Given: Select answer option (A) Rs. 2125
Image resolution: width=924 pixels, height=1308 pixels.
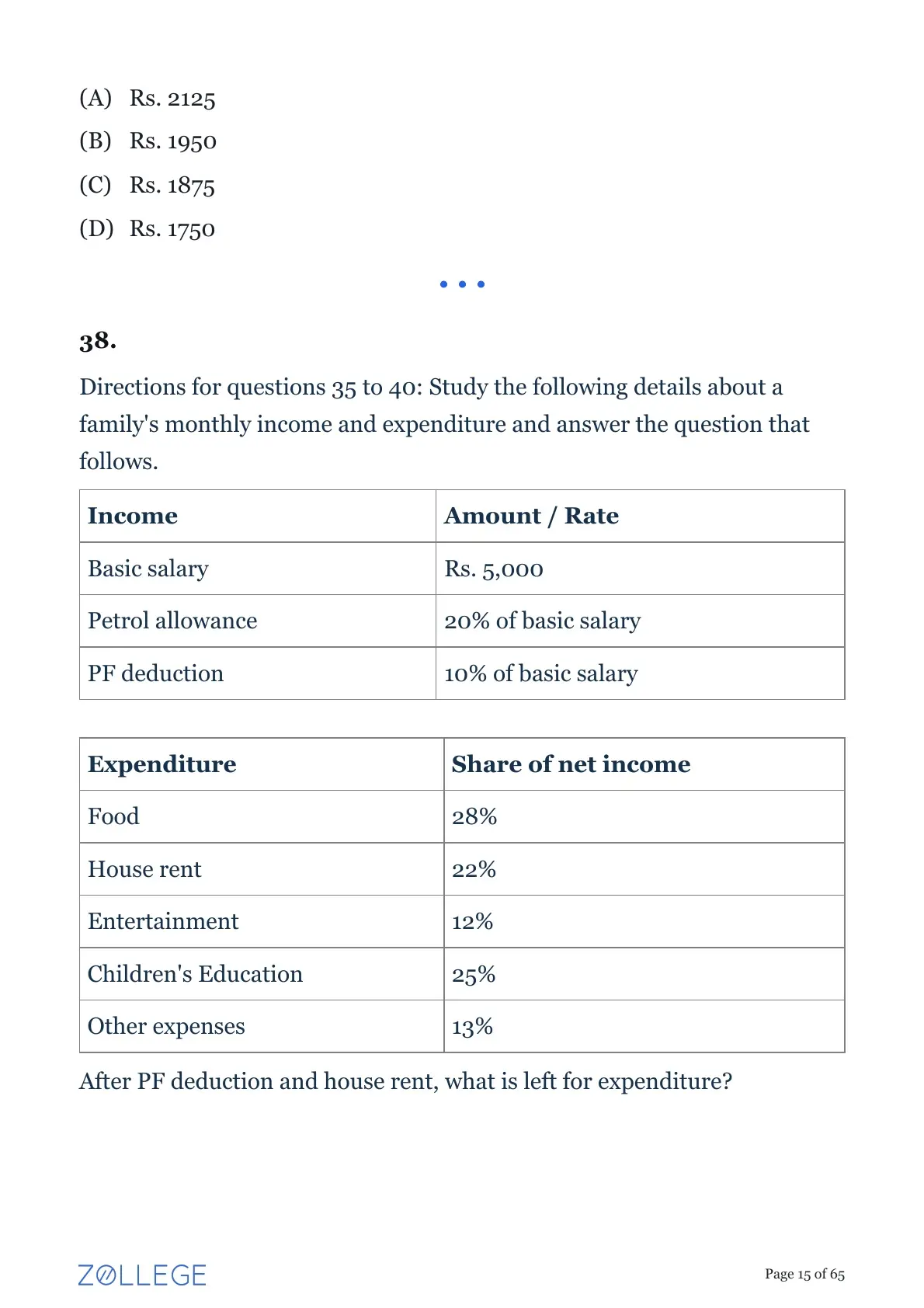Looking at the screenshot, I should [148, 98].
